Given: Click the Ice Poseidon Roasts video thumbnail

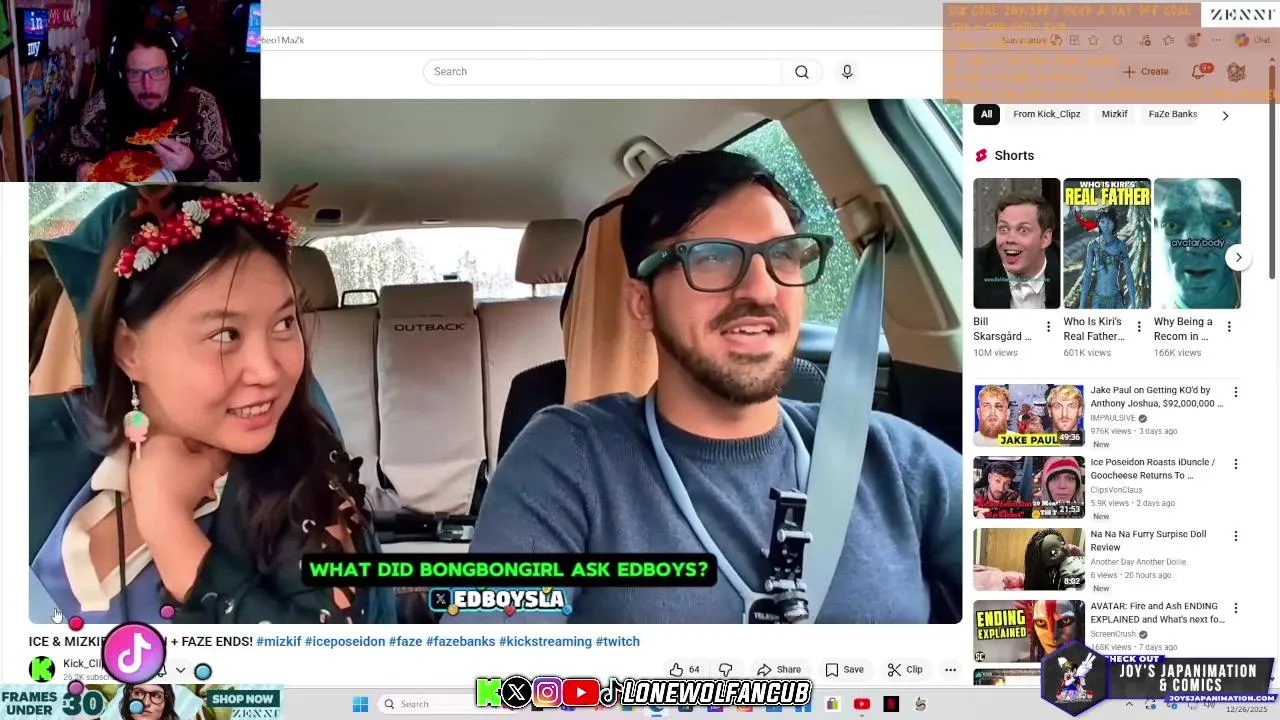Looking at the screenshot, I should pos(1029,487).
